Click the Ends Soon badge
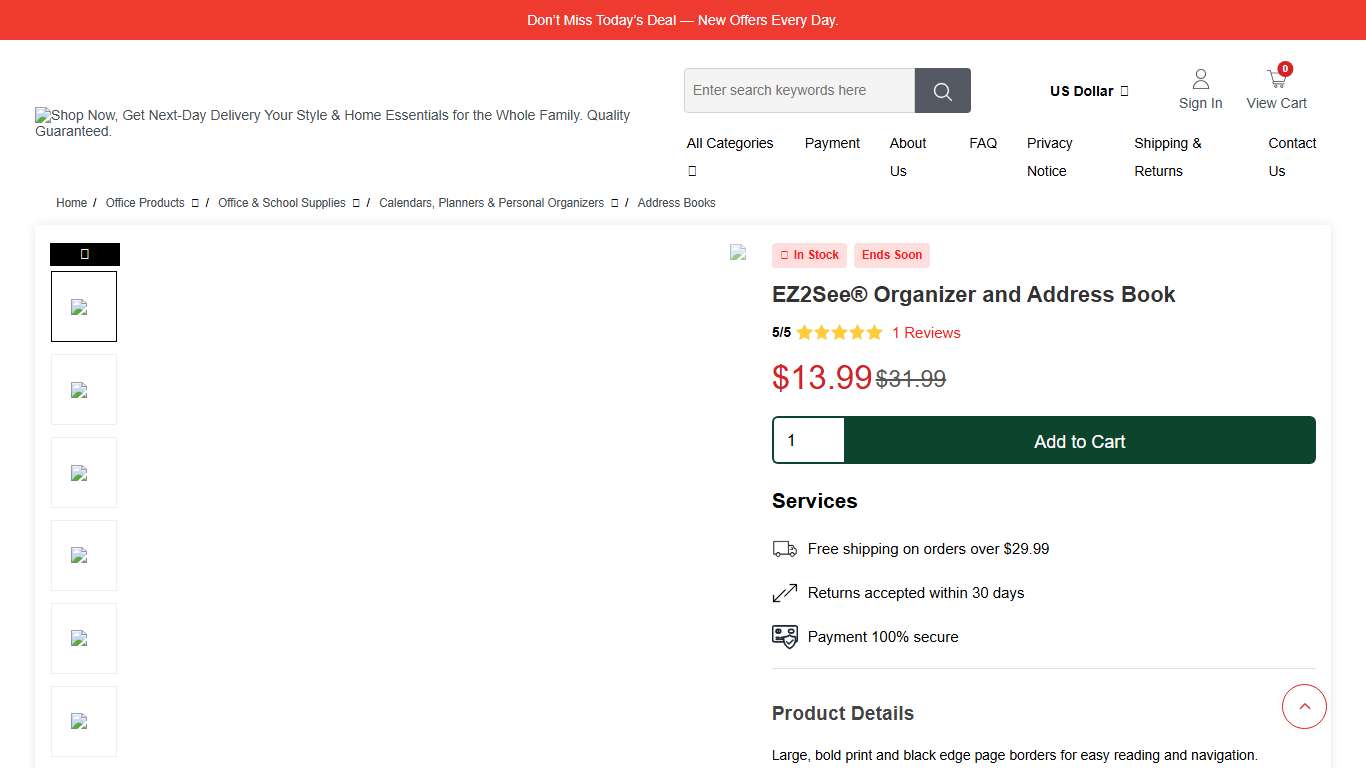 tap(891, 255)
